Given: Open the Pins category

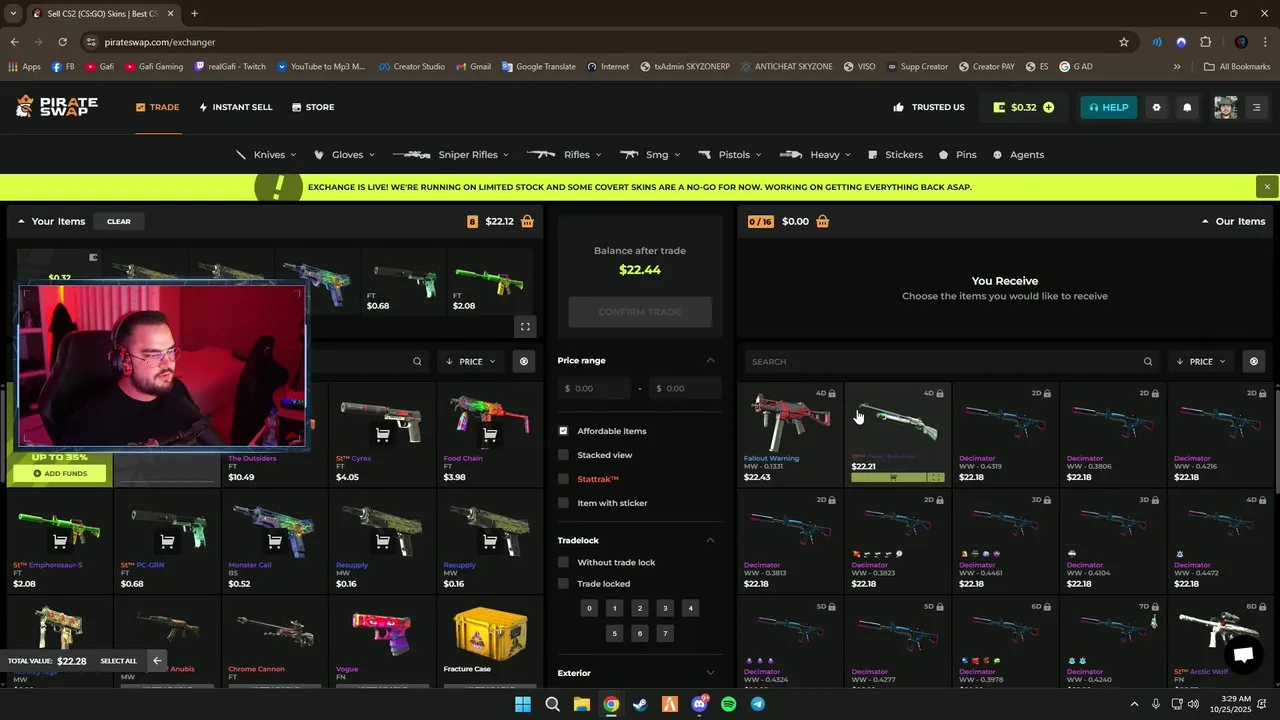Looking at the screenshot, I should pos(958,155).
